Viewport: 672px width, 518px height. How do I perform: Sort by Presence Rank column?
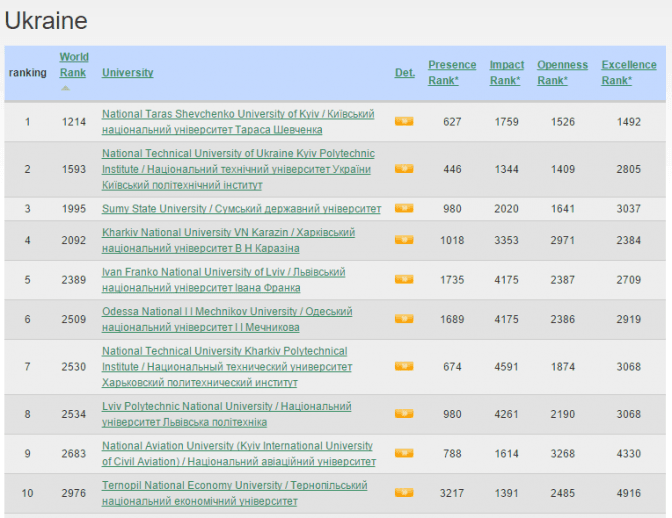(452, 72)
